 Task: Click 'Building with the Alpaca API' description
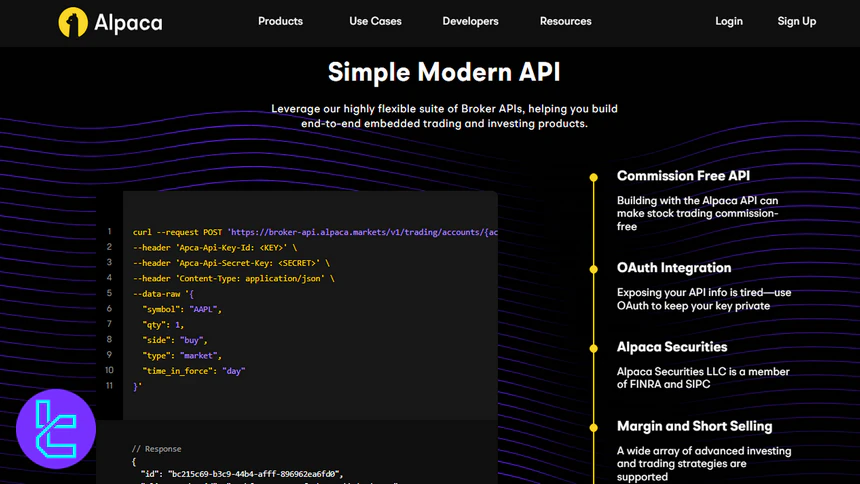coord(698,213)
